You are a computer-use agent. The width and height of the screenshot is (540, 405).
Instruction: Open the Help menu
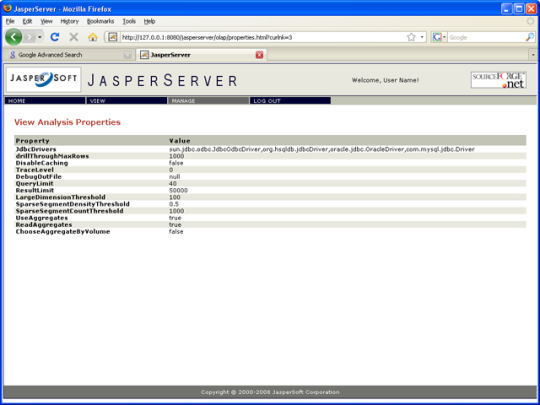pos(149,21)
